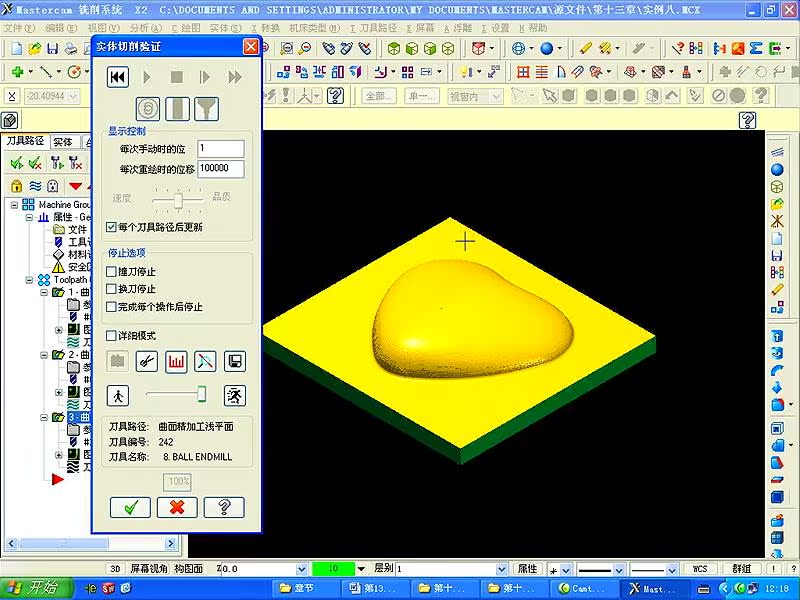Viewport: 800px width, 600px height.
Task: Open the Z depth dropdown in status bar
Action: (302, 569)
